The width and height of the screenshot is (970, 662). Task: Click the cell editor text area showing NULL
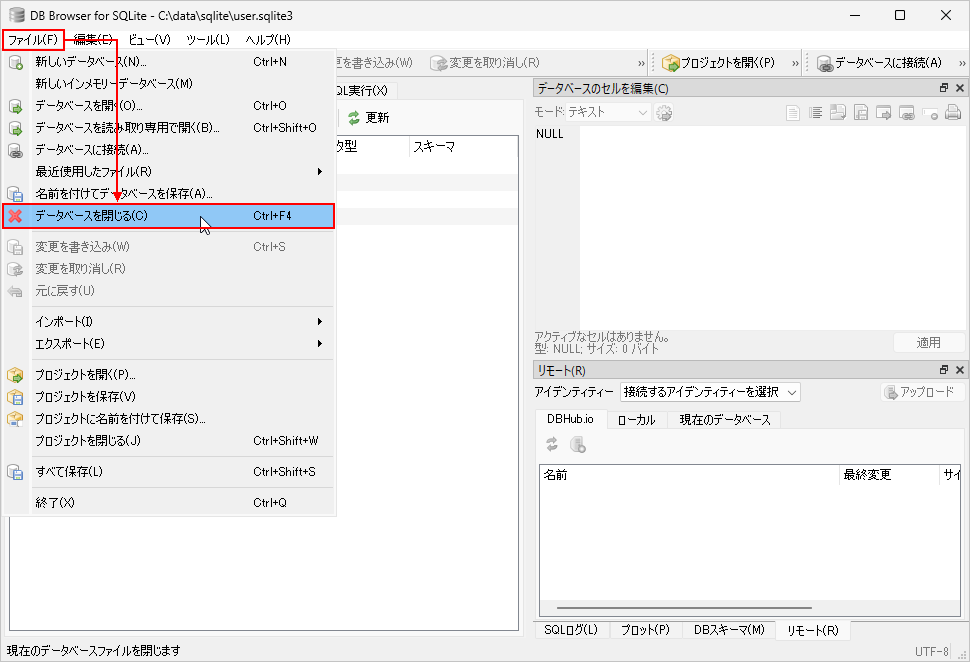click(x=750, y=228)
